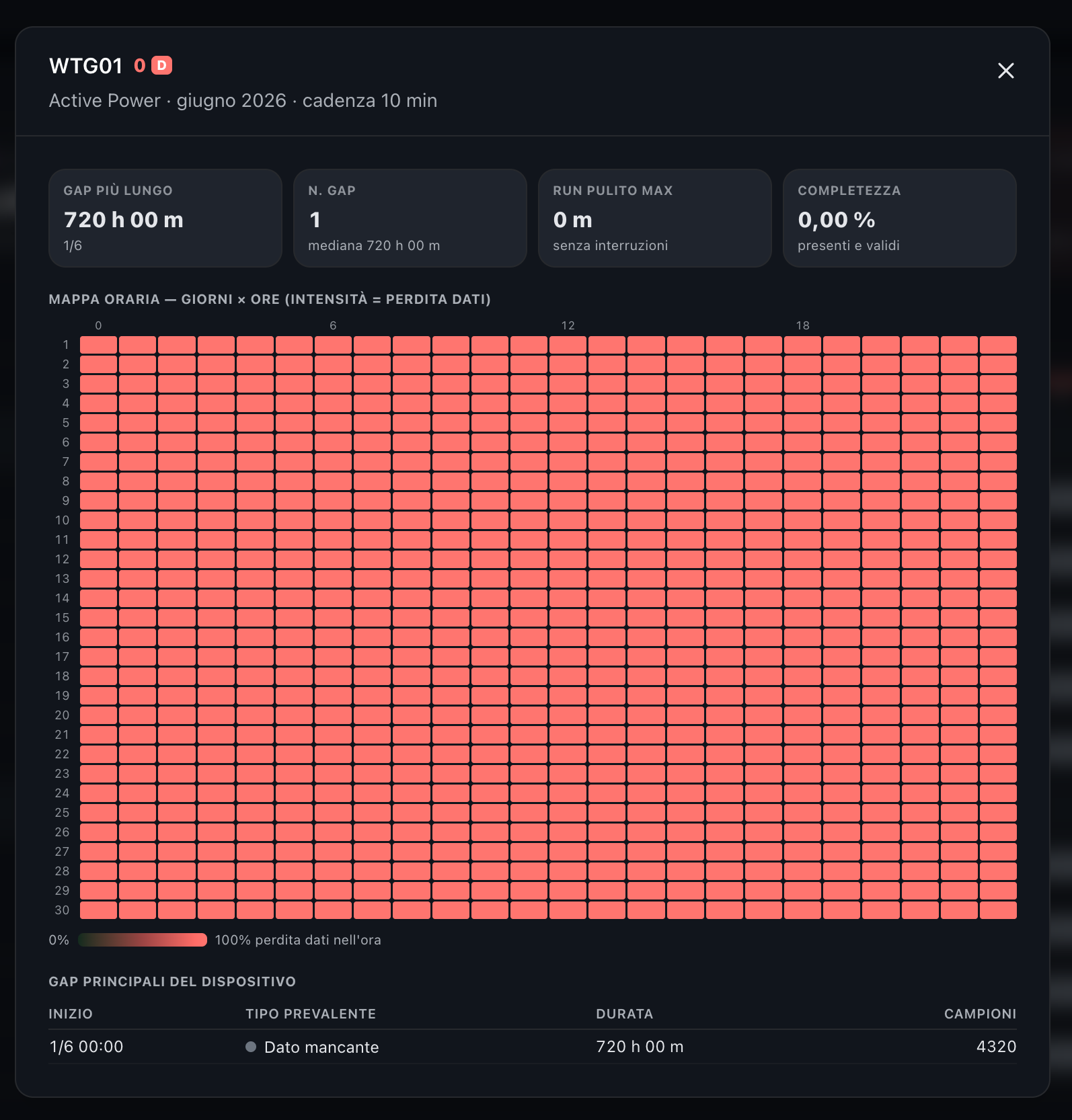Click the 'presenti e validi' caption
1072x1120 pixels.
[848, 245]
